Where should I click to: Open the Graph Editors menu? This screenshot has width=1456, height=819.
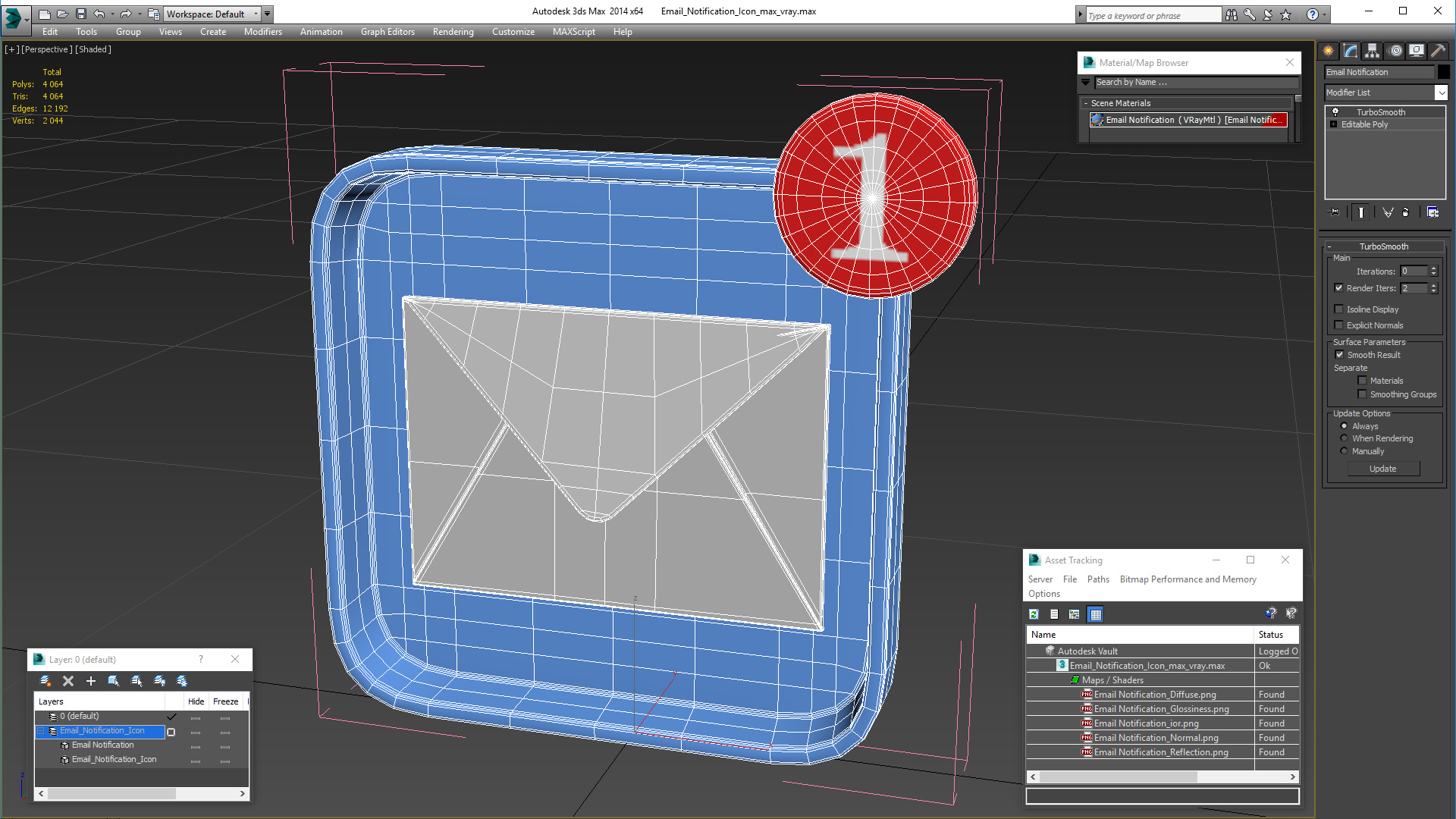(x=388, y=32)
